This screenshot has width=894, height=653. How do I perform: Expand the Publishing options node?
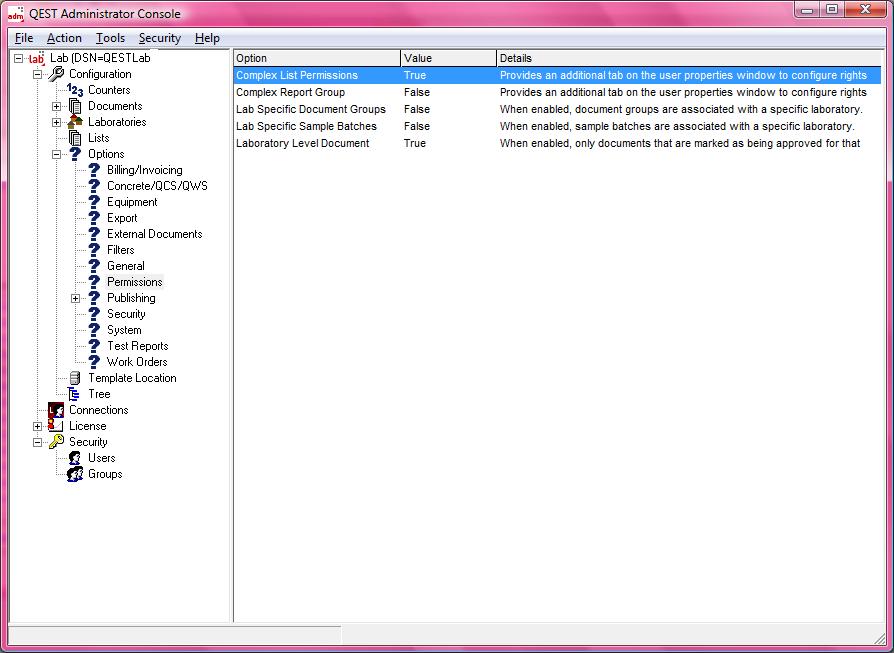tap(76, 298)
